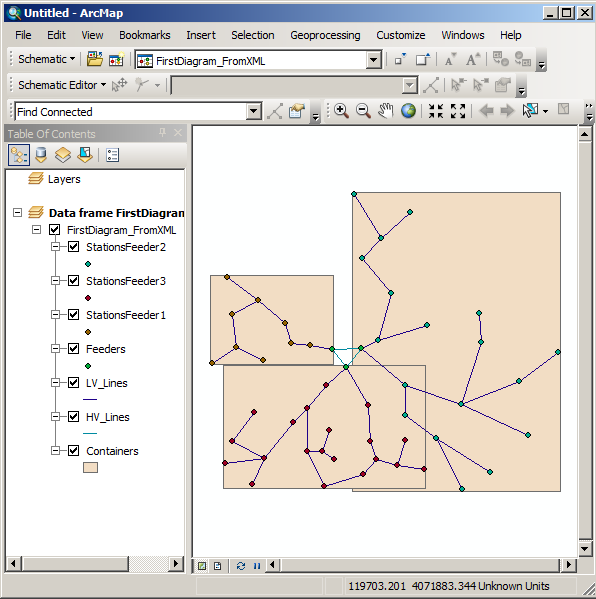Toggle Containers layer visibility
The height and width of the screenshot is (599, 596).
point(73,451)
